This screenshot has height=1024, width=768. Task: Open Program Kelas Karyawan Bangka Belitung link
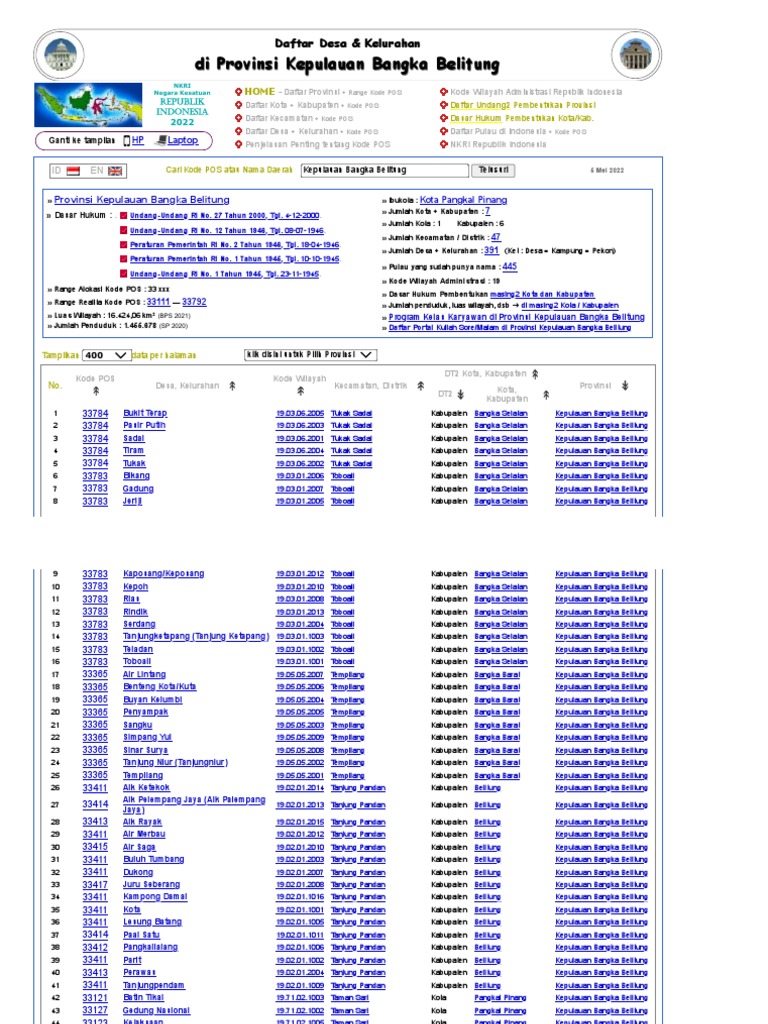coord(517,317)
